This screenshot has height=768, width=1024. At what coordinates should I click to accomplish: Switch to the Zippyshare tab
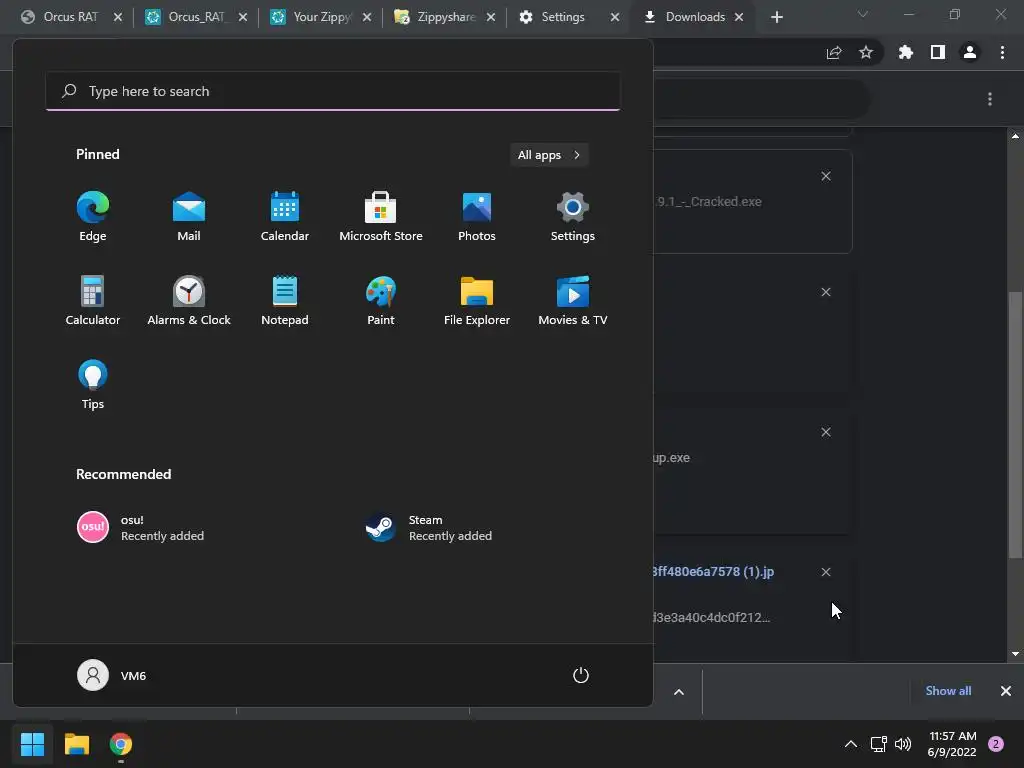436,17
